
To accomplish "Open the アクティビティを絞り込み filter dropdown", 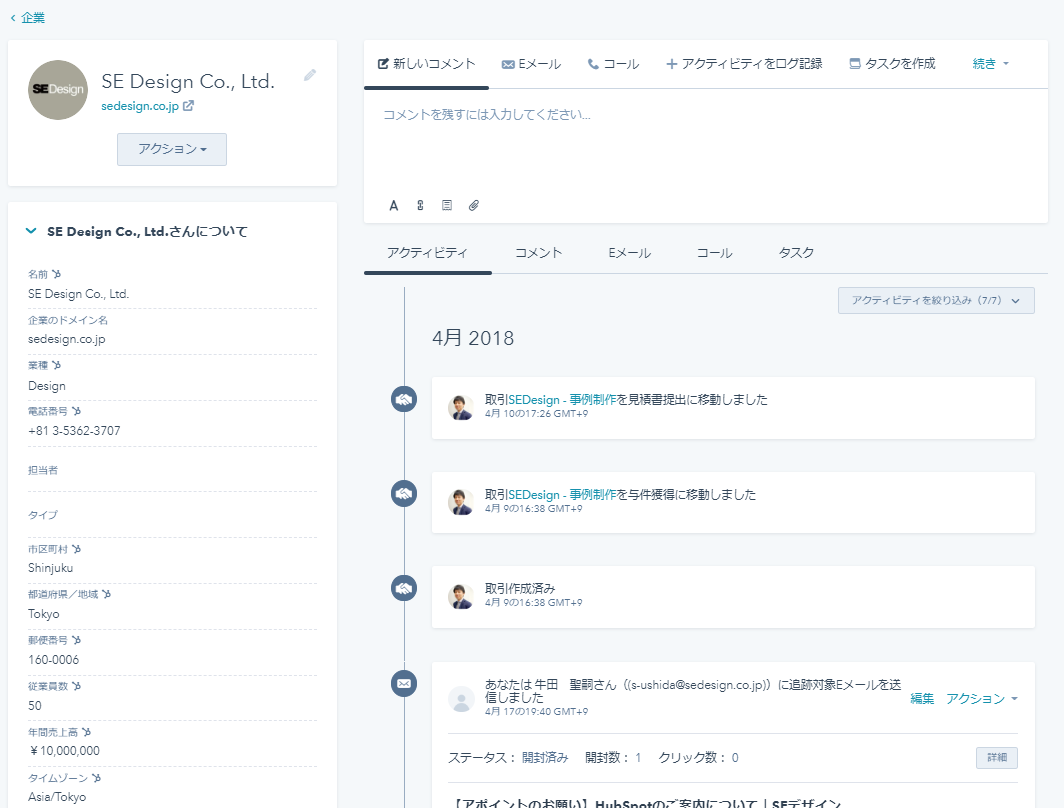I will click(936, 301).
